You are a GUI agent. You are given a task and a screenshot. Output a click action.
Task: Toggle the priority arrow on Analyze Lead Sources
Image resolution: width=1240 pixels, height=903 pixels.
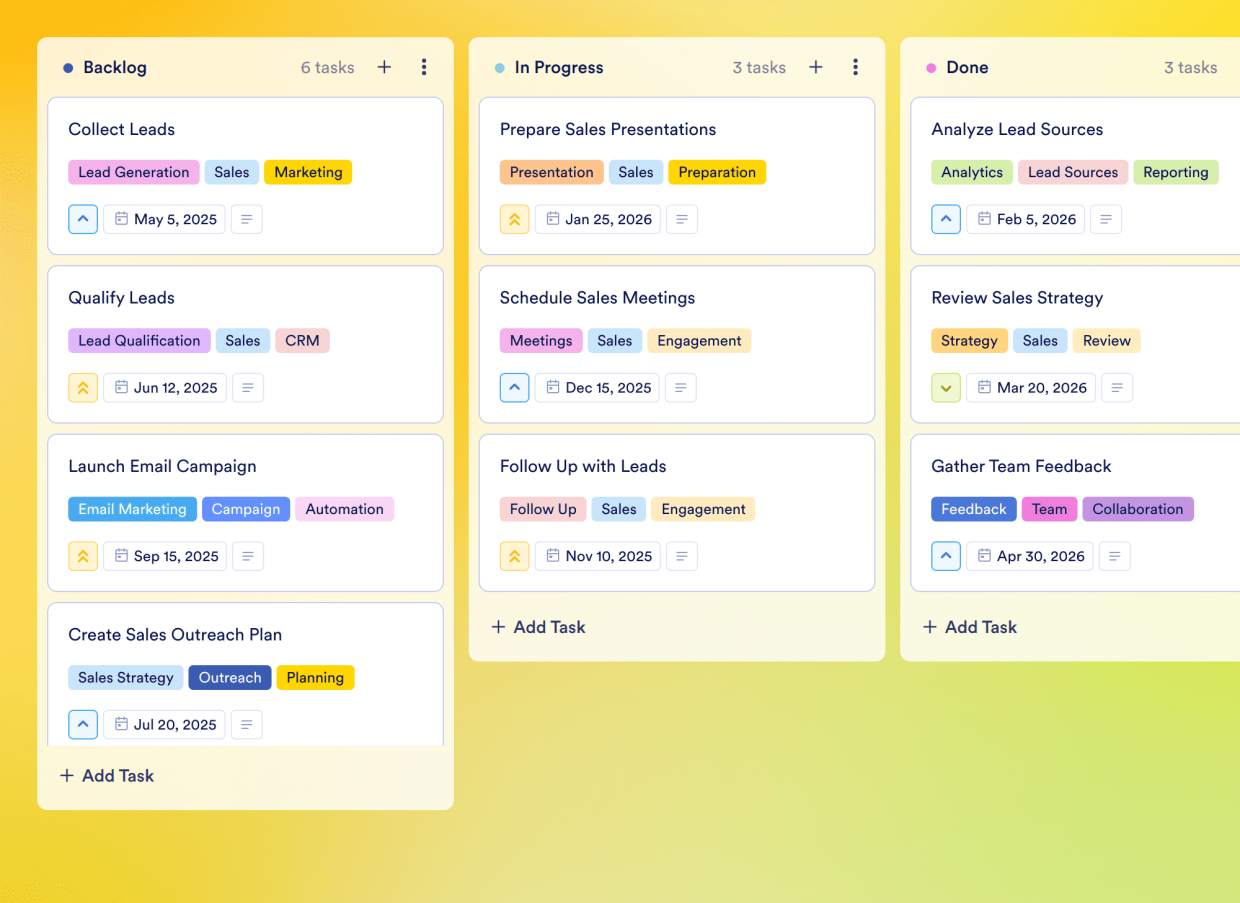coord(946,219)
